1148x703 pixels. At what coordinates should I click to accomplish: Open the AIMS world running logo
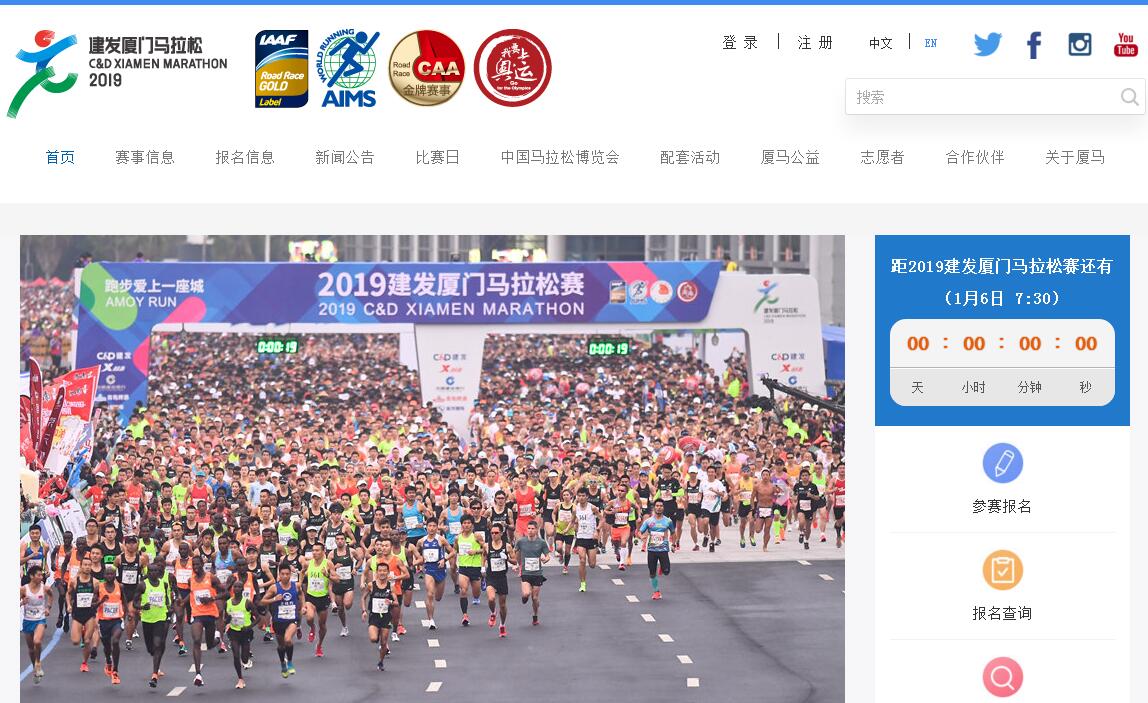tap(348, 68)
